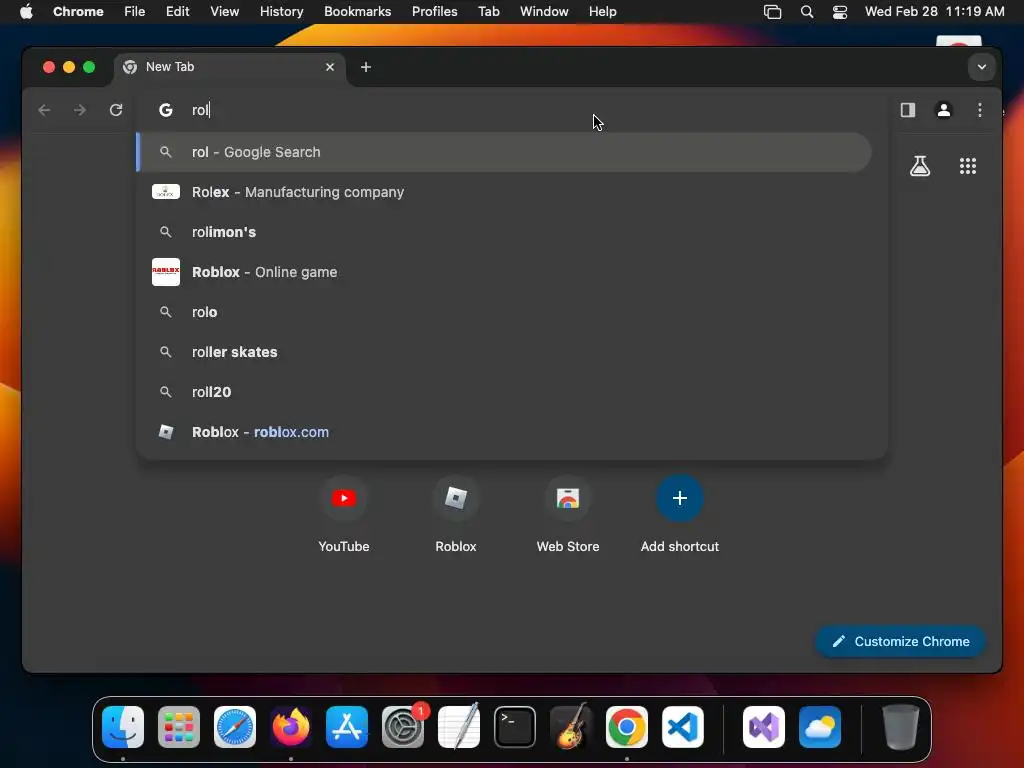Open the cloud weather app in Dock

[820, 727]
